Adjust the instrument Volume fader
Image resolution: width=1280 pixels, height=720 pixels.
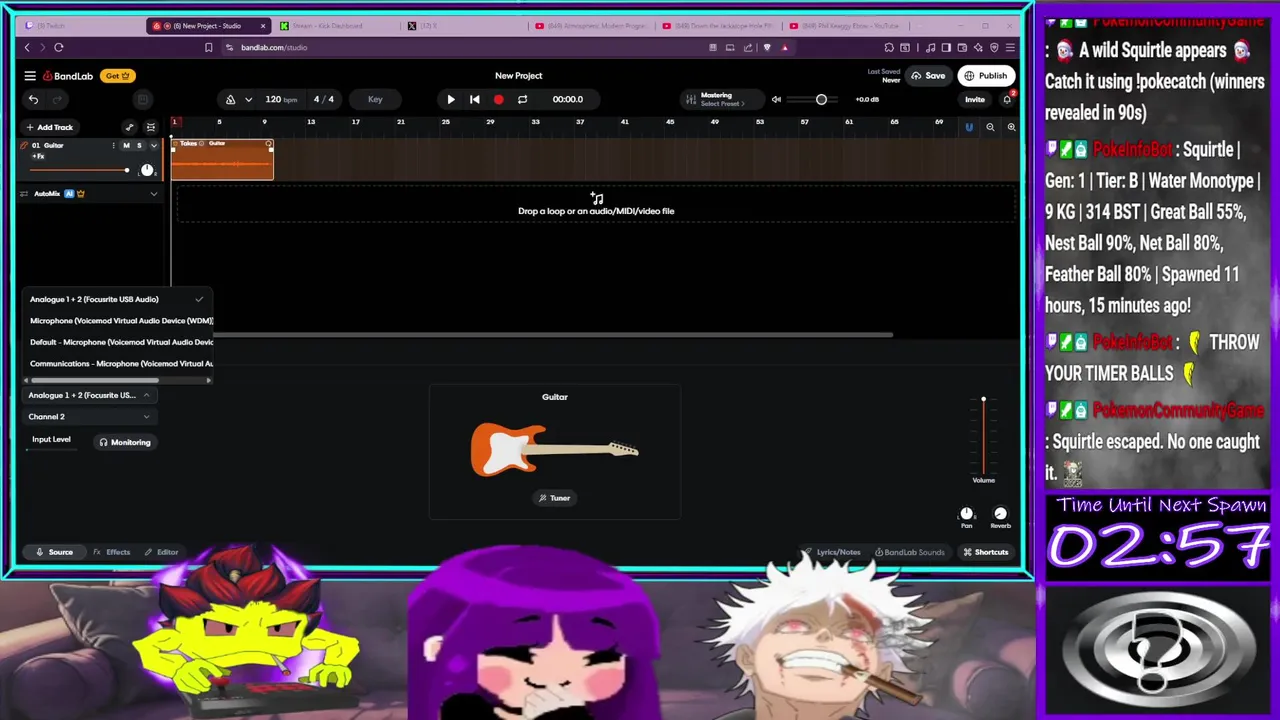tap(983, 437)
